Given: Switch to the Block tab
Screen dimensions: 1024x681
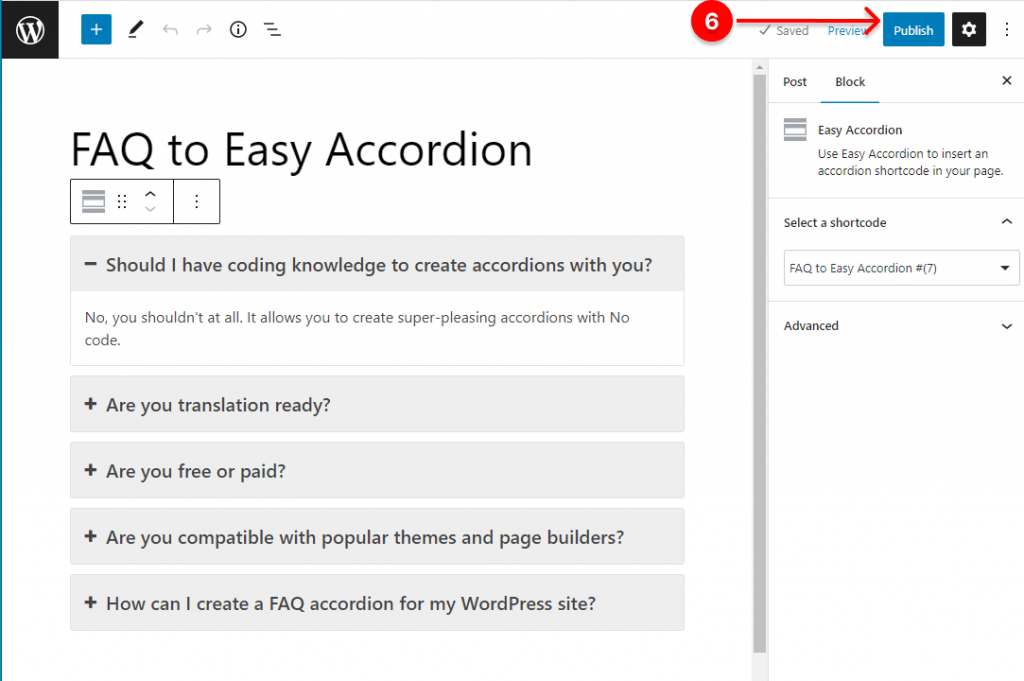Looking at the screenshot, I should (850, 82).
